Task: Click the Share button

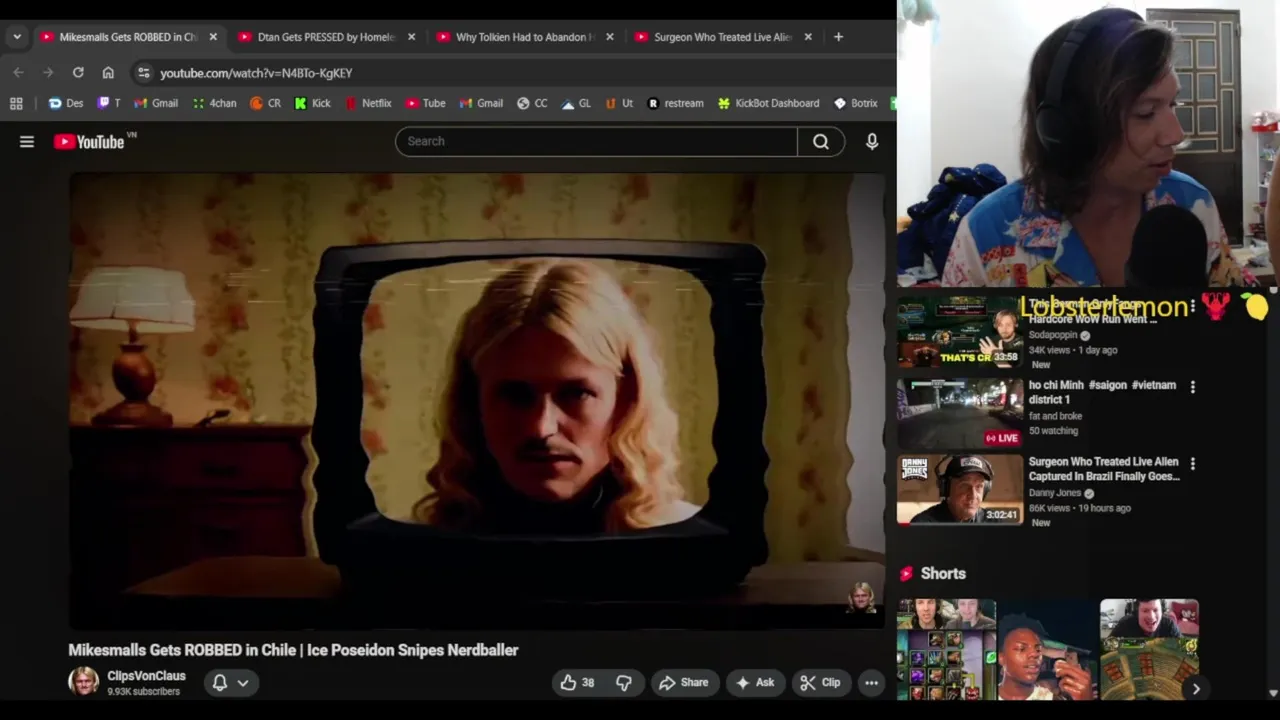Action: point(684,682)
